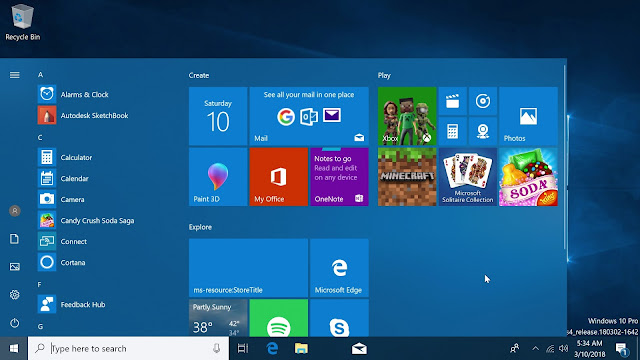Open the People icon in the taskbar
Image resolution: width=640 pixels, height=360 pixels.
[514, 349]
